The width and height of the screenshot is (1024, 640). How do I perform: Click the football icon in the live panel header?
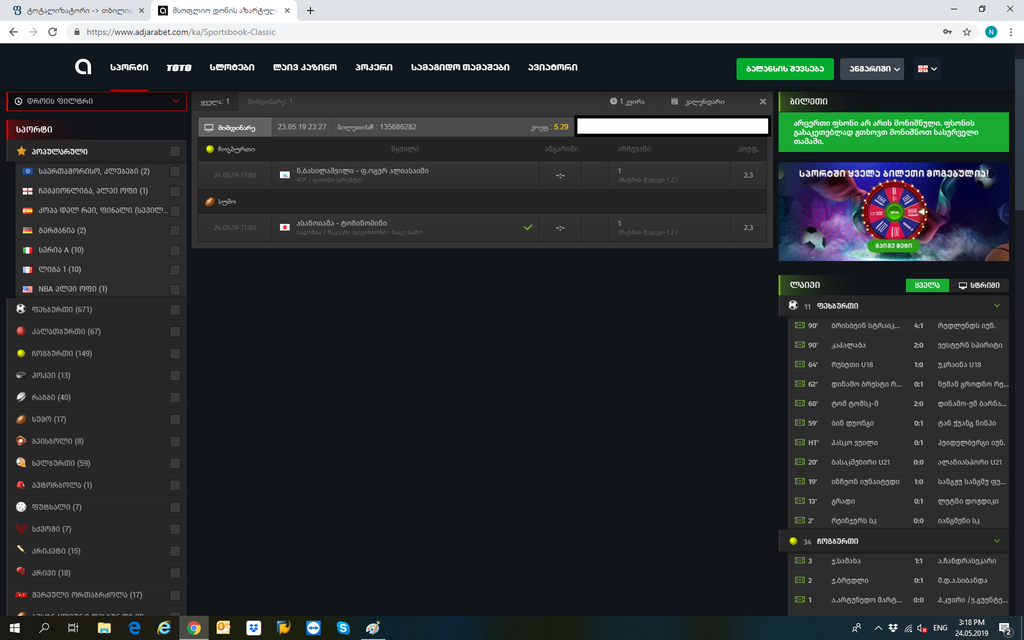tap(793, 305)
